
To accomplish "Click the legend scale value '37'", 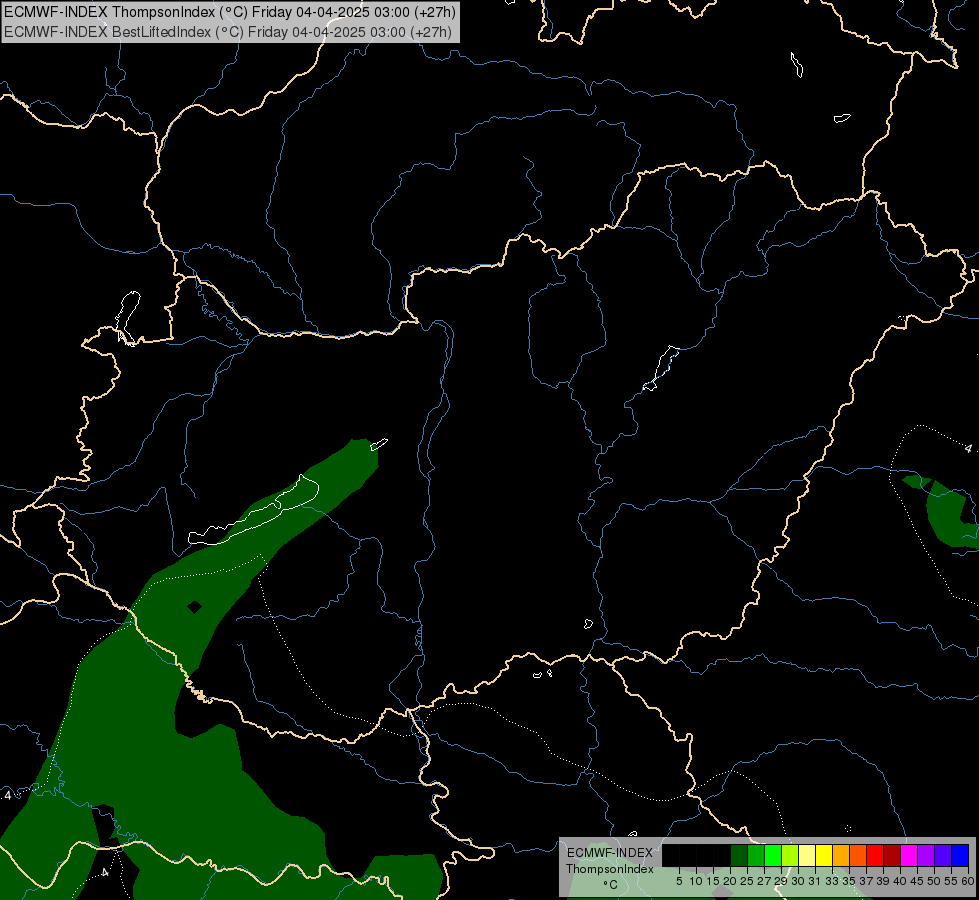I will coord(866,881).
